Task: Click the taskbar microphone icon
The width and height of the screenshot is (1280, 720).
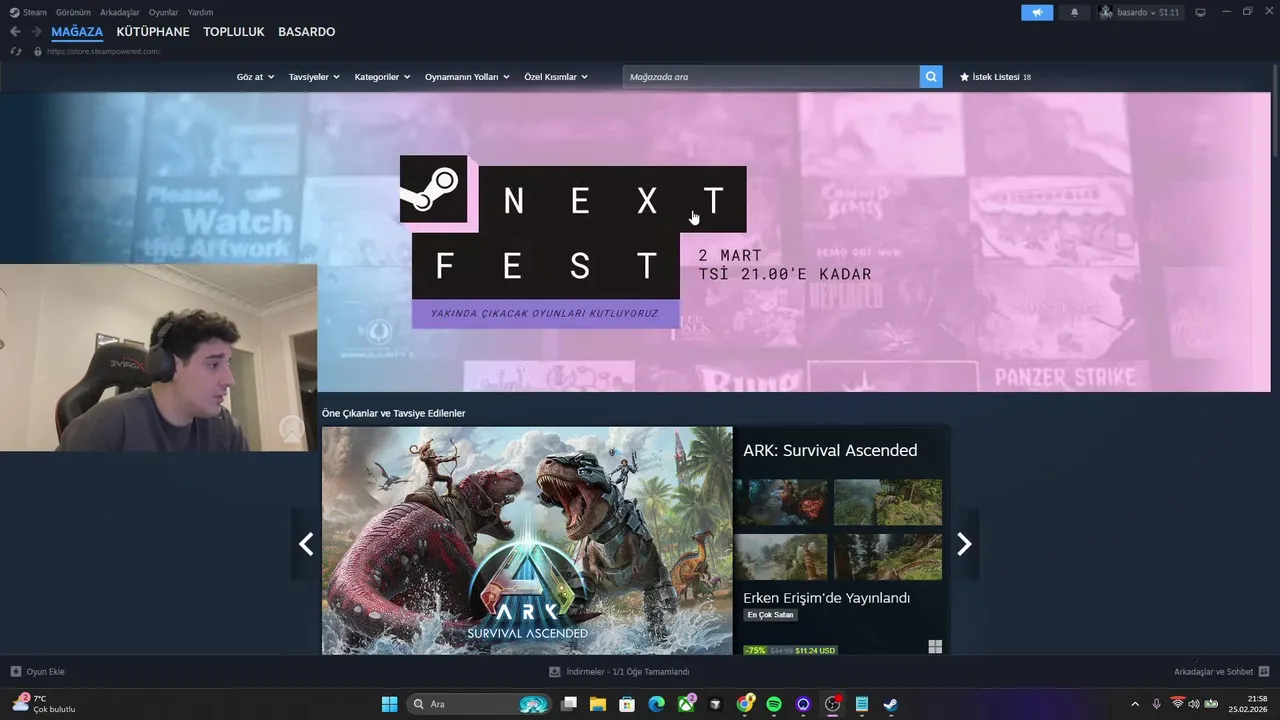Action: (1156, 704)
